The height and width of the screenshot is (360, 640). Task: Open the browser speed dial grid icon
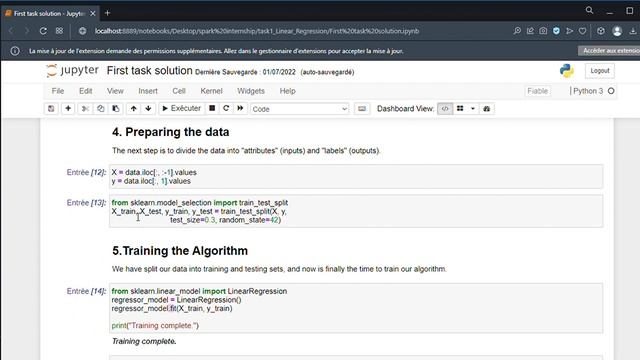[59, 31]
